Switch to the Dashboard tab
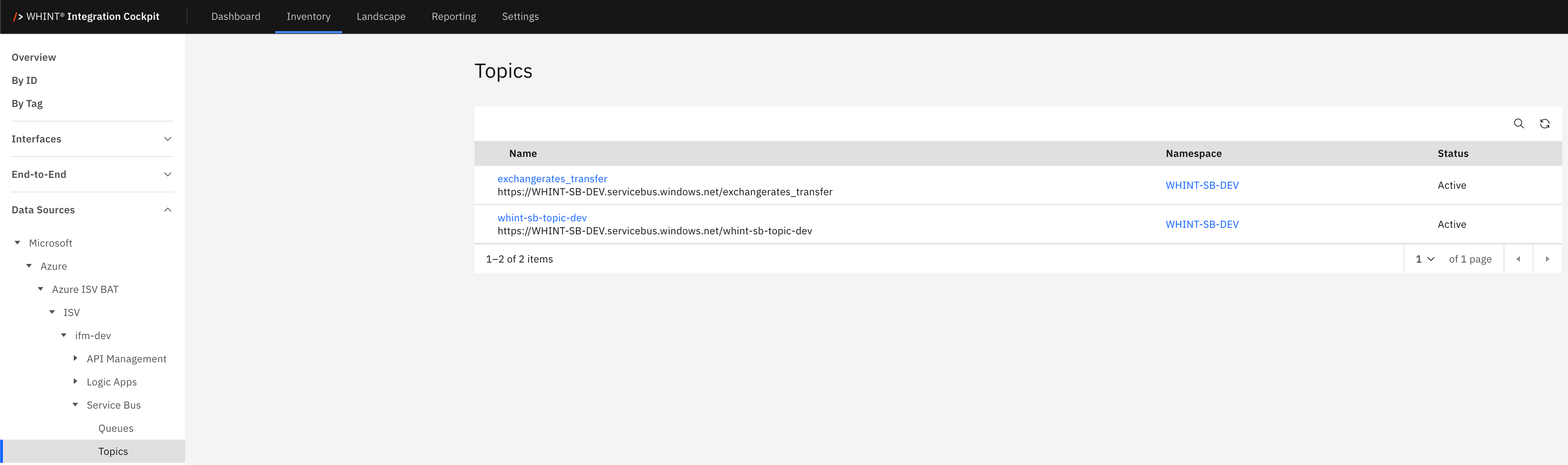The image size is (1568, 465). 235,16
